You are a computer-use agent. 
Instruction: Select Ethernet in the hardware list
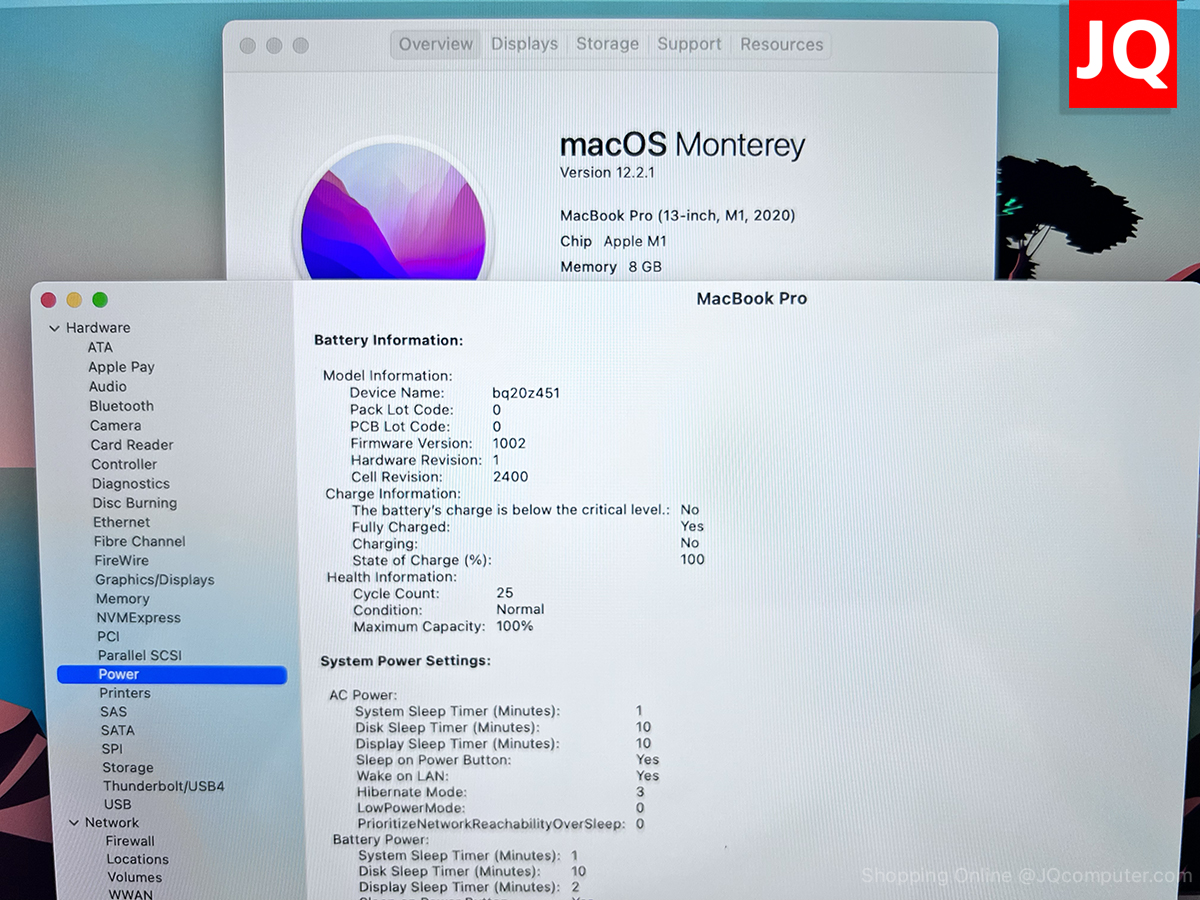click(x=122, y=522)
